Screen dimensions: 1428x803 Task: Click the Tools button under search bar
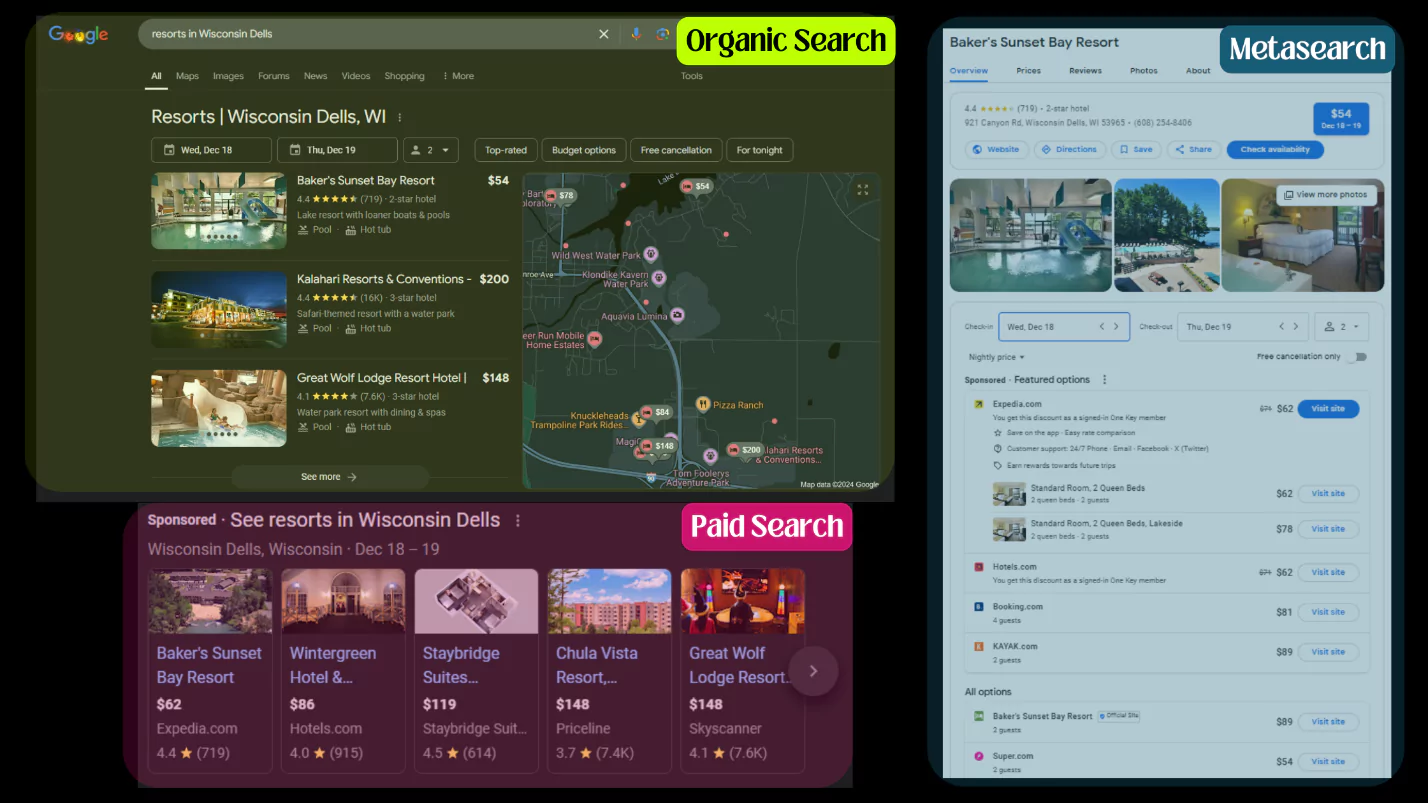pos(692,76)
